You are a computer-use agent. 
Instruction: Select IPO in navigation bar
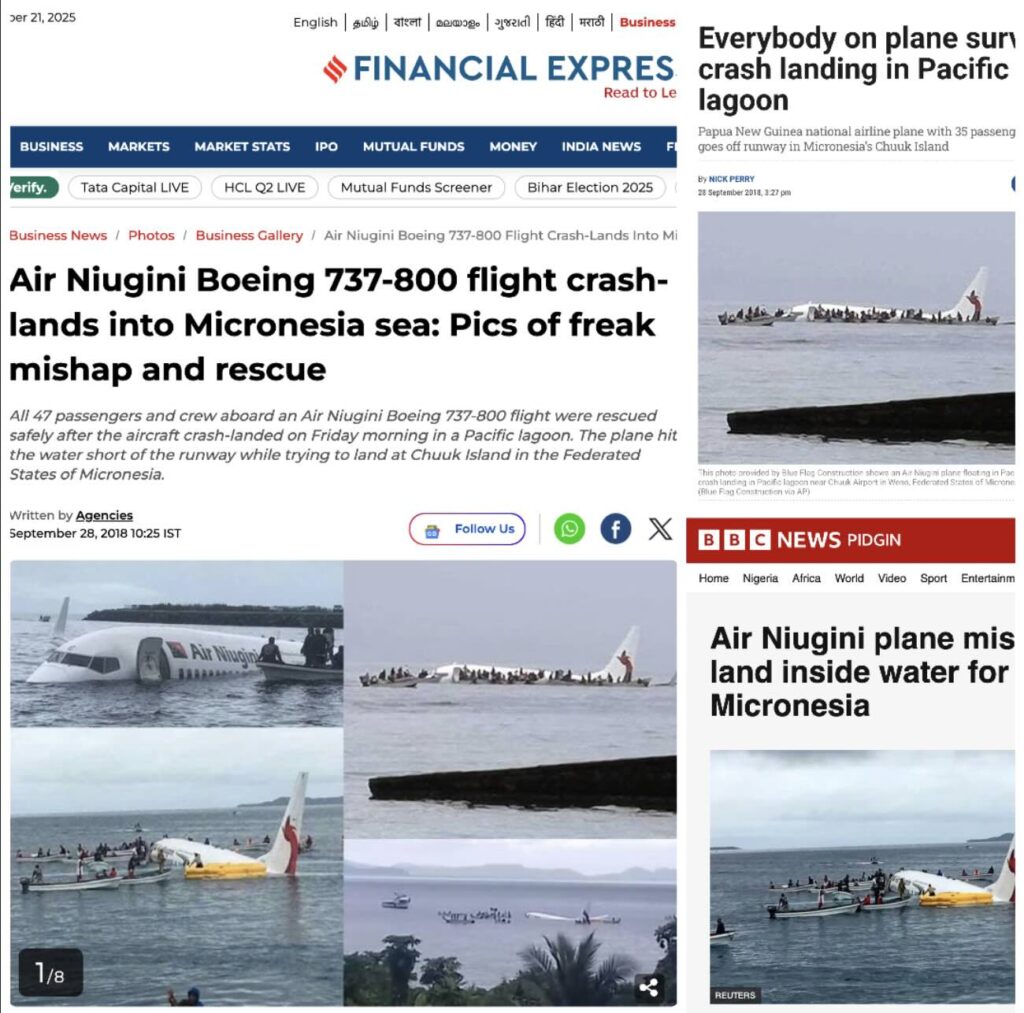click(327, 146)
